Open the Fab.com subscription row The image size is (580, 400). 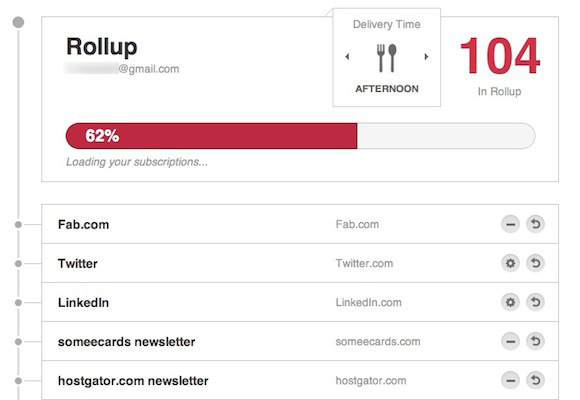(300, 224)
